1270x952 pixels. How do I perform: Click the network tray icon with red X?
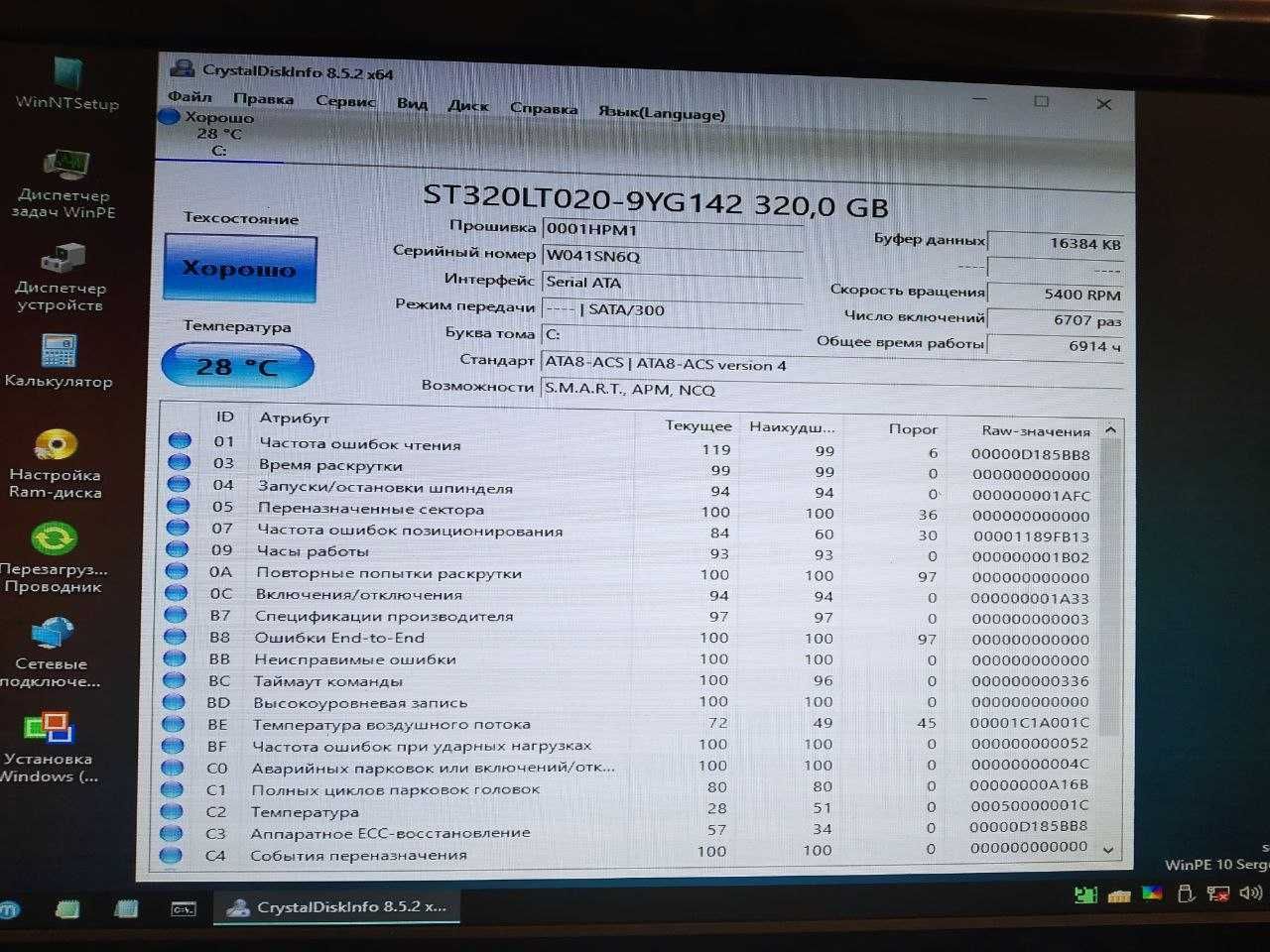(x=1217, y=893)
